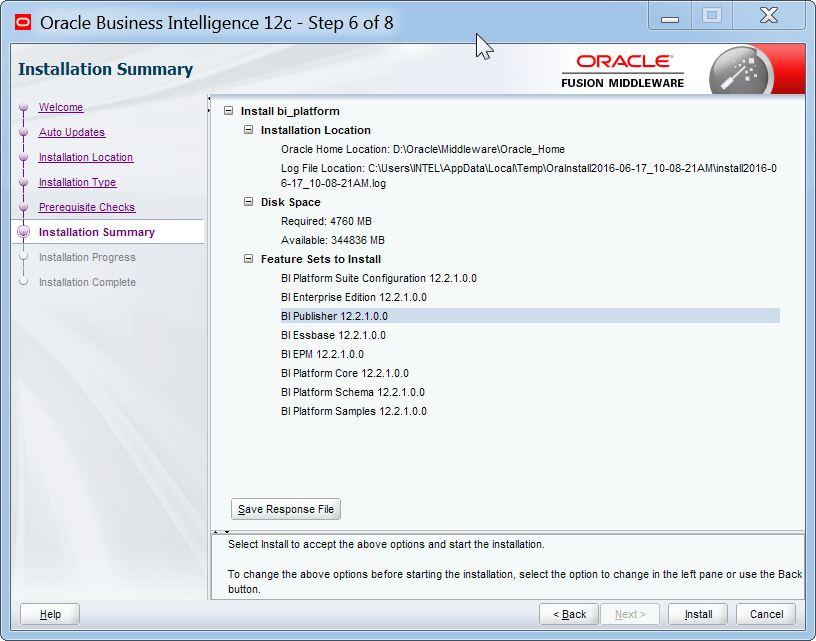The width and height of the screenshot is (816, 641).
Task: Close the installer window
Action: click(769, 16)
